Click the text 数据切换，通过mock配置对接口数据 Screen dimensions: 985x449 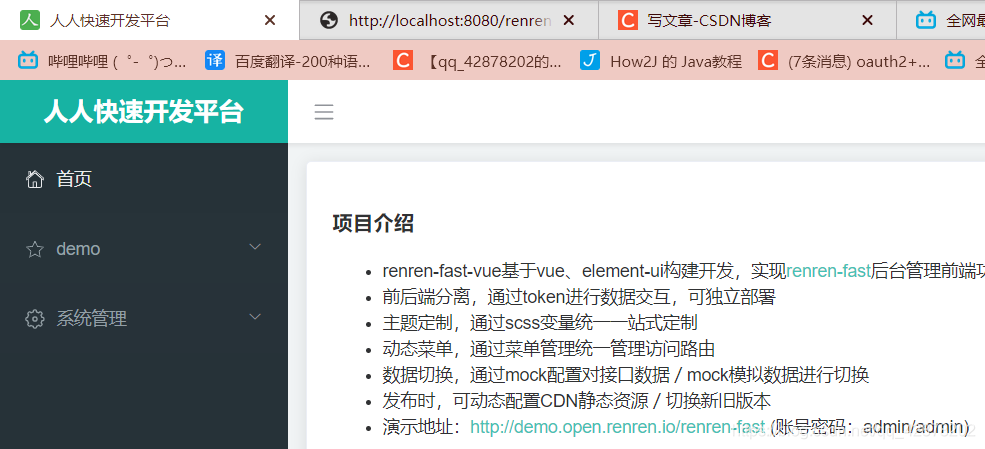pyautogui.click(x=526, y=376)
